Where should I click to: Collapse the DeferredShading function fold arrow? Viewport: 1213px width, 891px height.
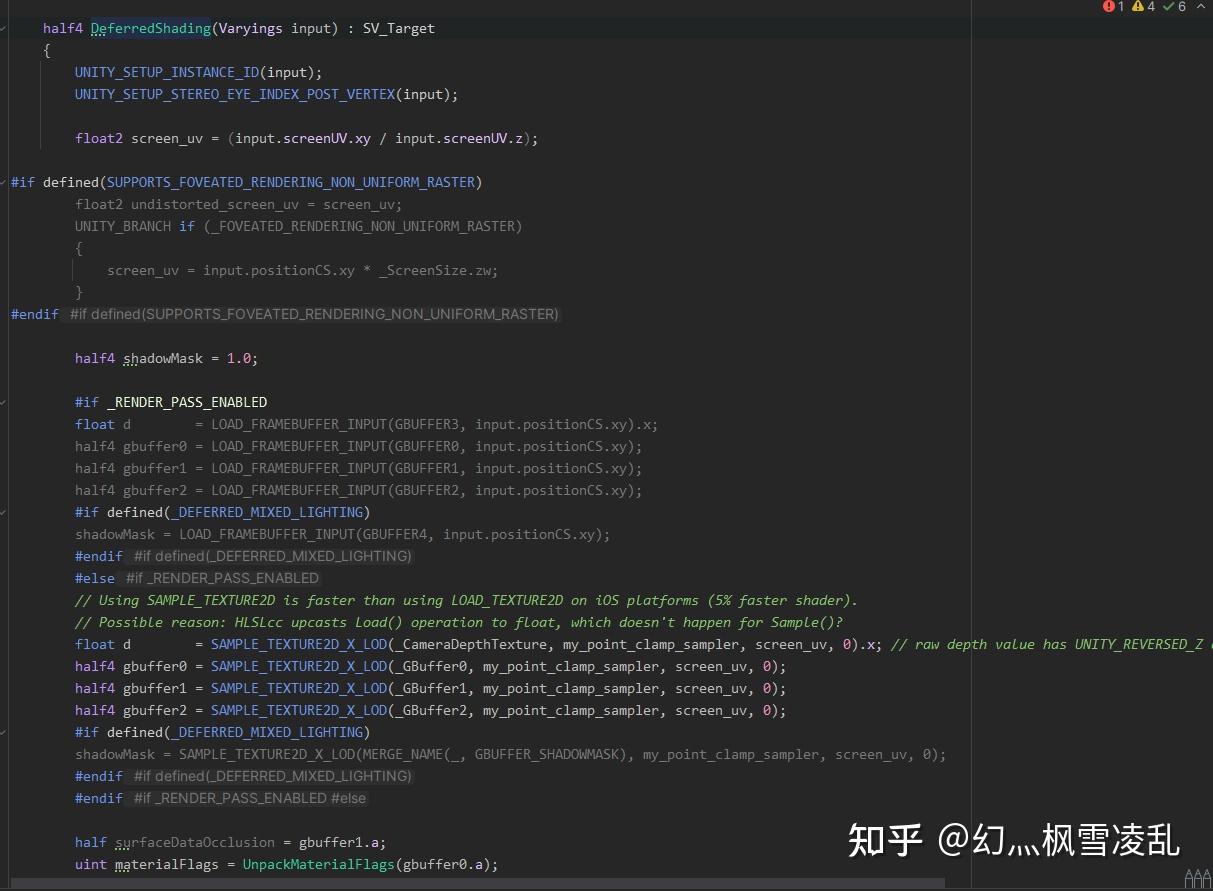click(3, 28)
